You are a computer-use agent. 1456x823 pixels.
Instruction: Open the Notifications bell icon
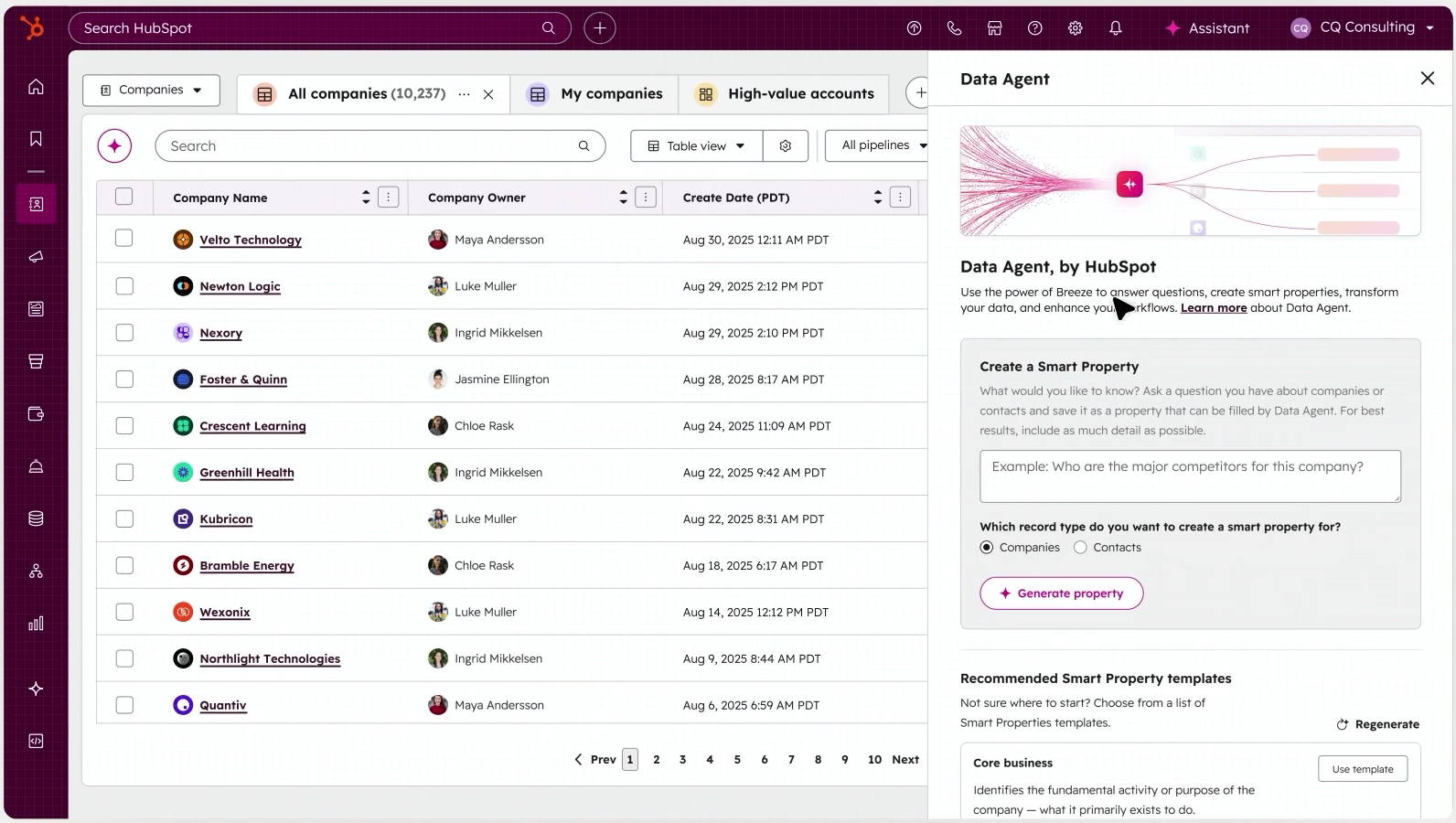[x=1115, y=28]
